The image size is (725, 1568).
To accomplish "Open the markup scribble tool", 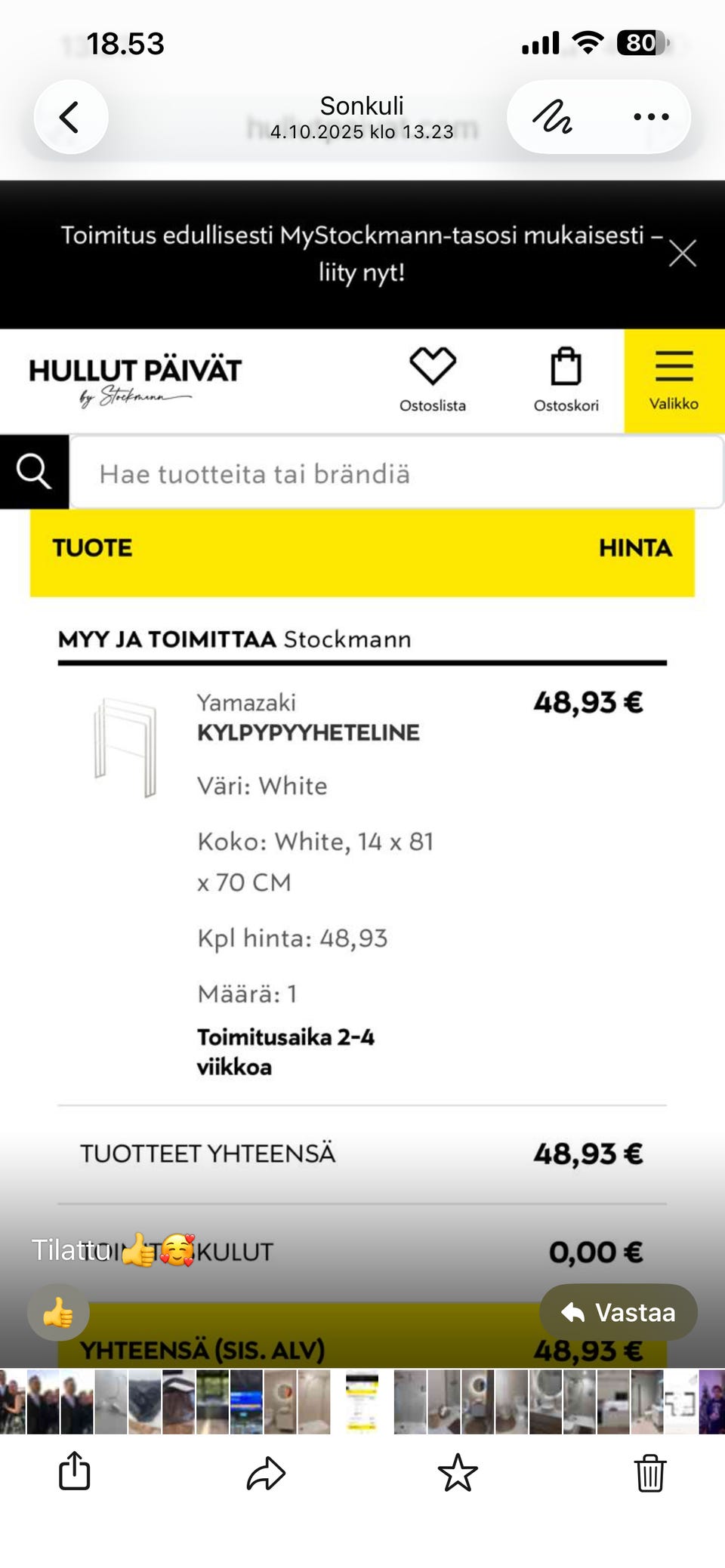I will click(552, 117).
